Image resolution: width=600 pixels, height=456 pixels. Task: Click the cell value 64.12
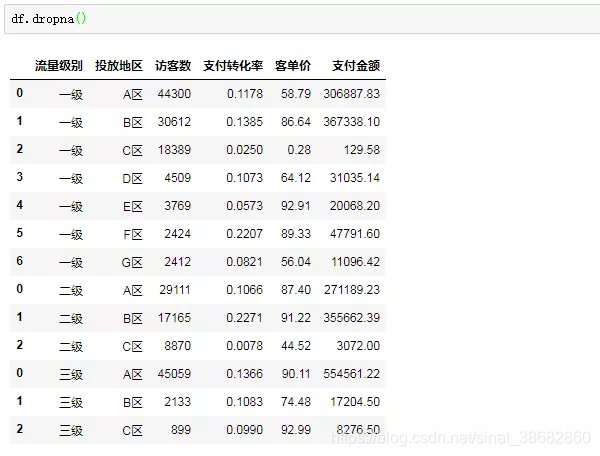[296, 178]
